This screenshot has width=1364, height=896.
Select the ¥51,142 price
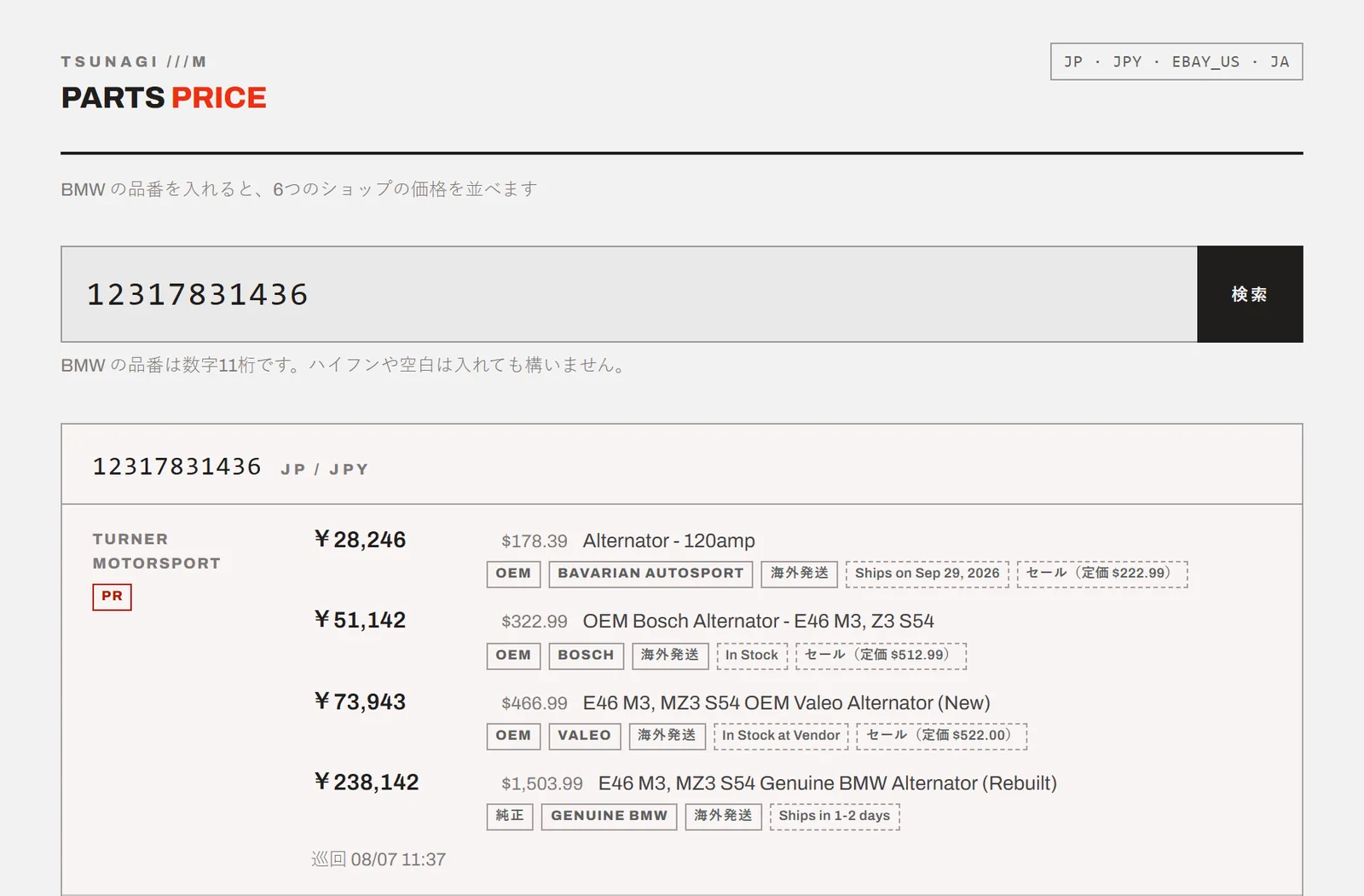point(360,620)
